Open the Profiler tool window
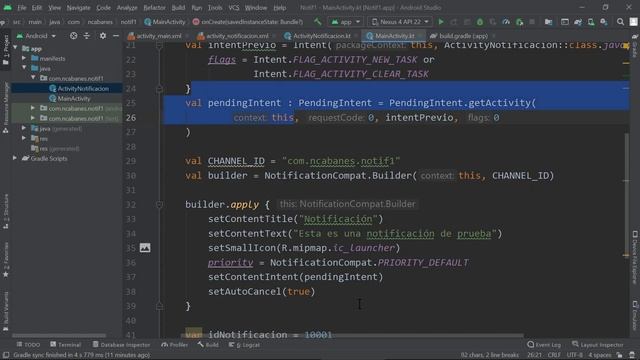640x360 pixels. (175, 345)
